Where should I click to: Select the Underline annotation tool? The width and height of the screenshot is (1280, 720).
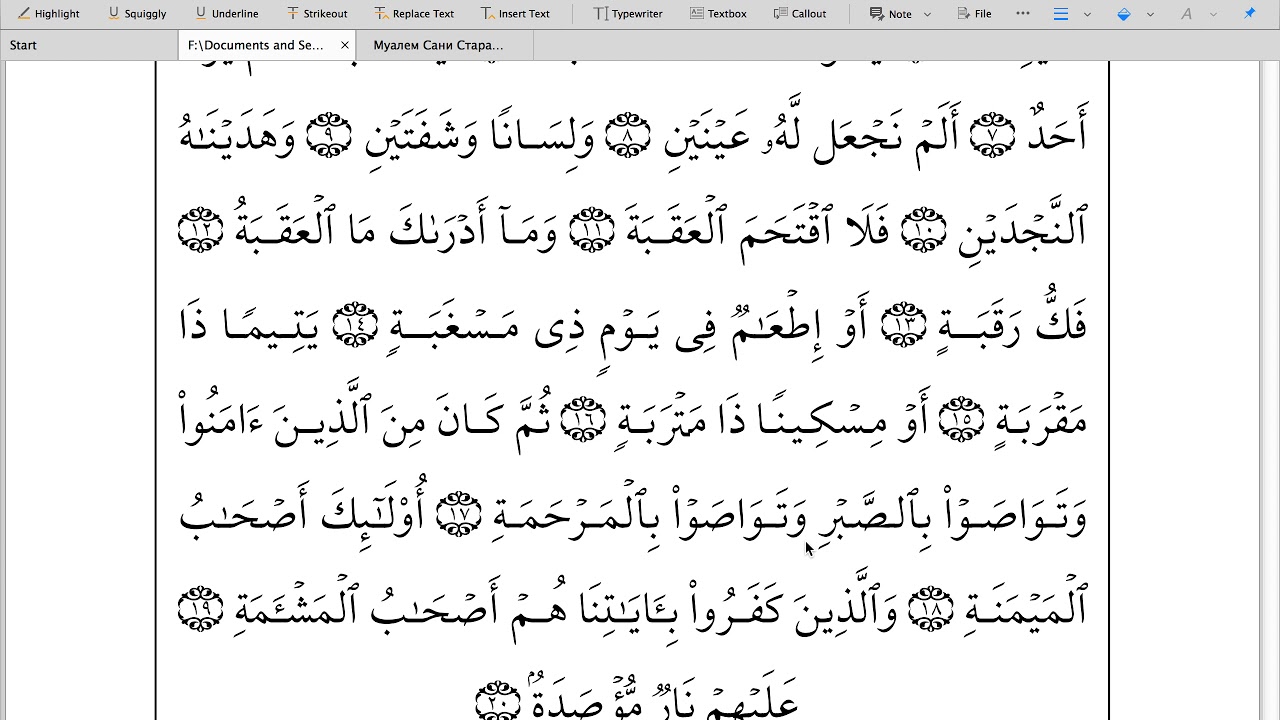coord(226,14)
